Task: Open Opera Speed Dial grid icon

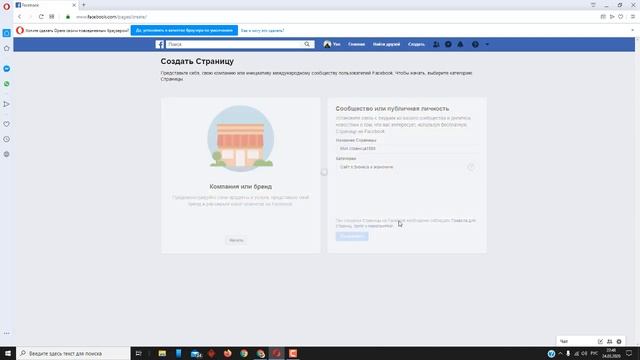Action: coord(51,17)
